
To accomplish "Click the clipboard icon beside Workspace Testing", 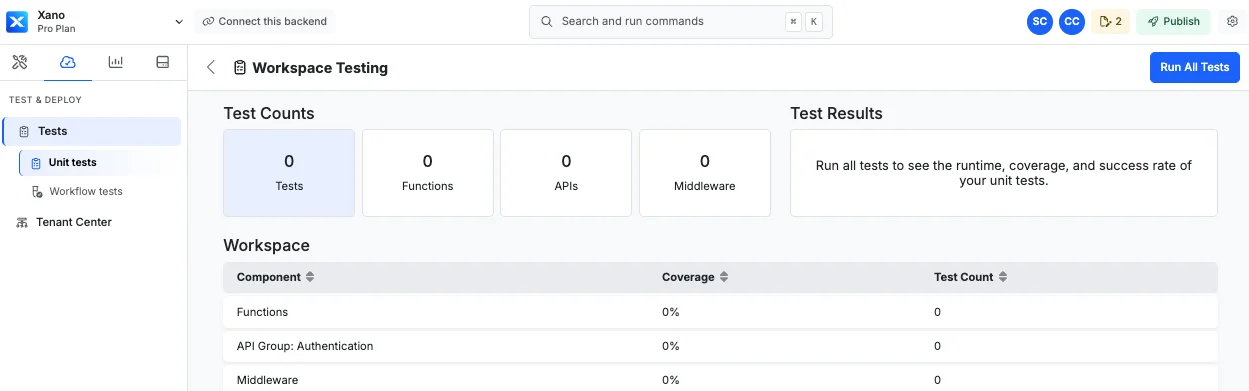I will pyautogui.click(x=240, y=68).
